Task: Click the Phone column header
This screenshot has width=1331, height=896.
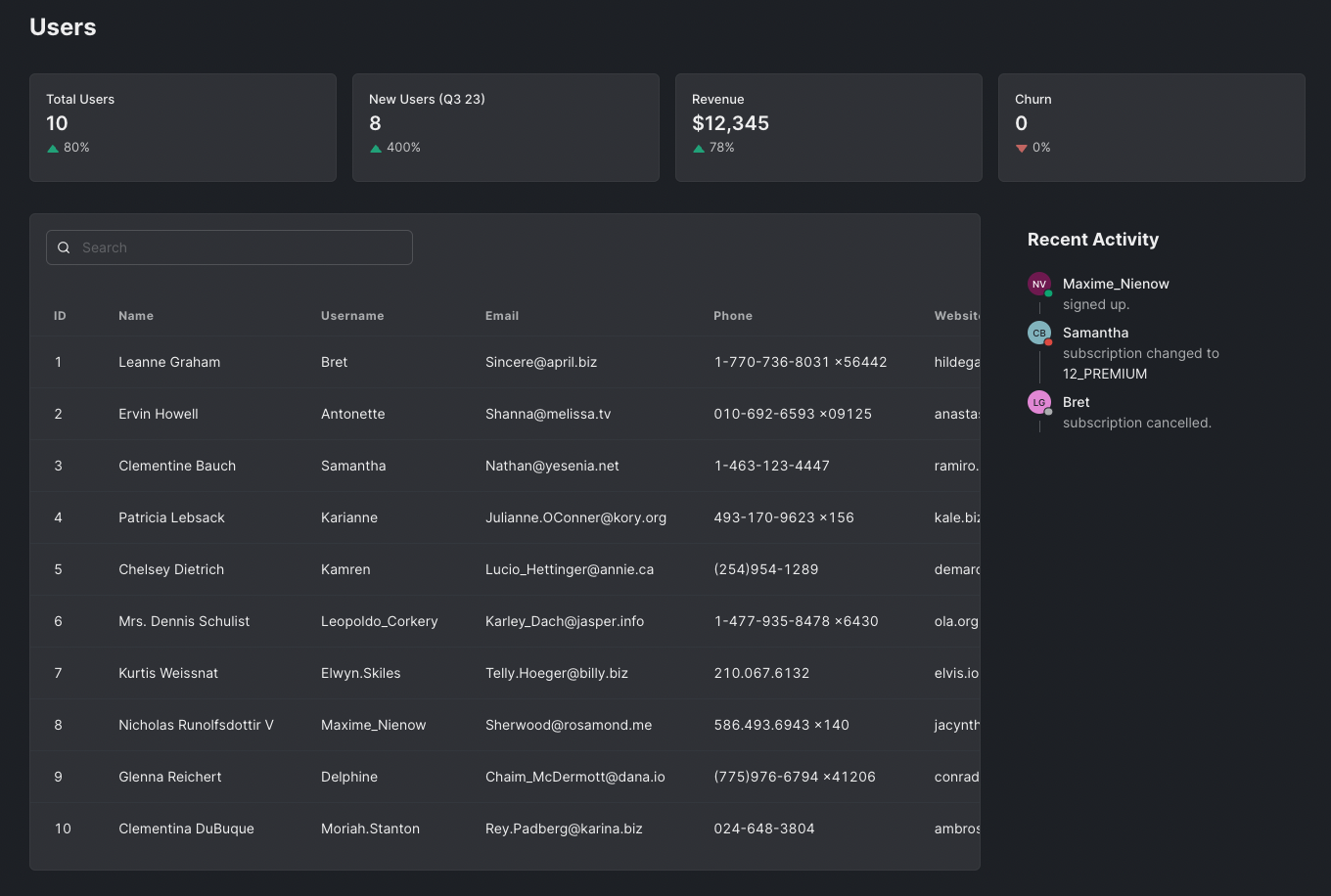Action: 733,316
